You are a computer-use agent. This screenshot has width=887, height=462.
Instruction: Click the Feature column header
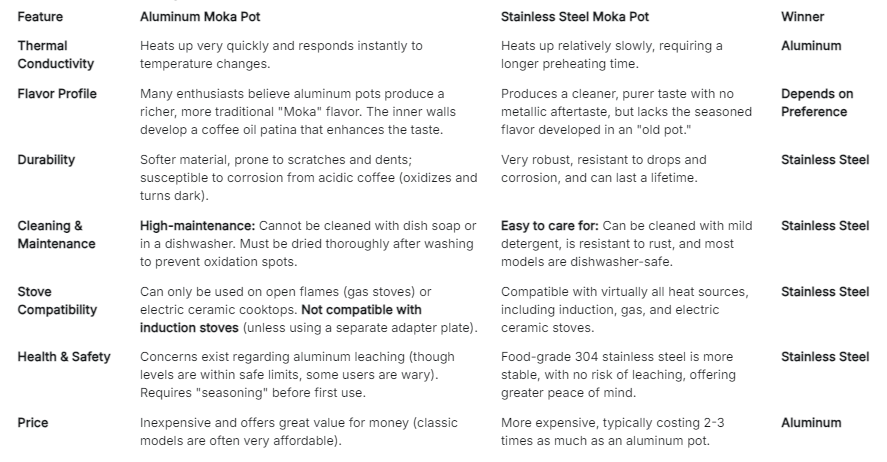click(x=39, y=17)
